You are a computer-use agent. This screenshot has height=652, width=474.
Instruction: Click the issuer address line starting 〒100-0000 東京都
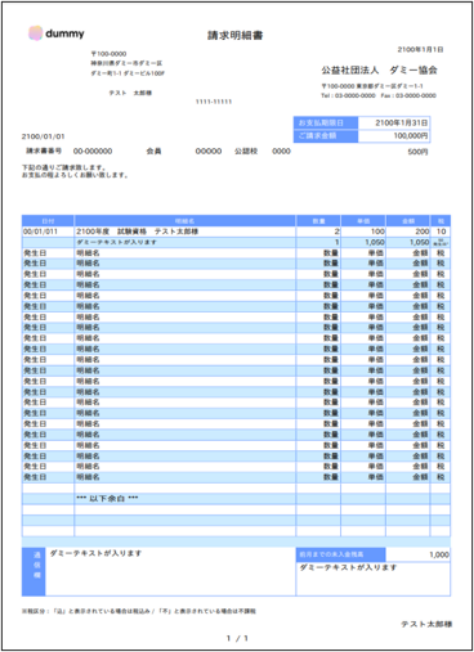[x=372, y=86]
